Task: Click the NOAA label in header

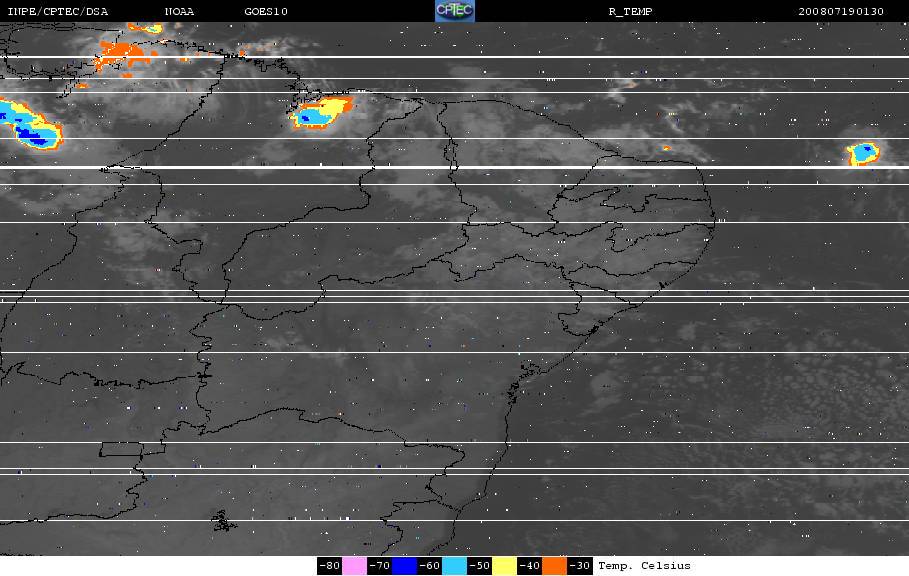Action: click(x=179, y=12)
